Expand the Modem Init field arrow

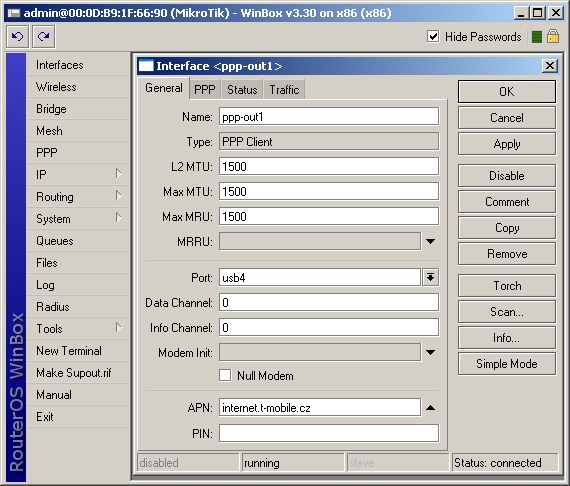430,352
